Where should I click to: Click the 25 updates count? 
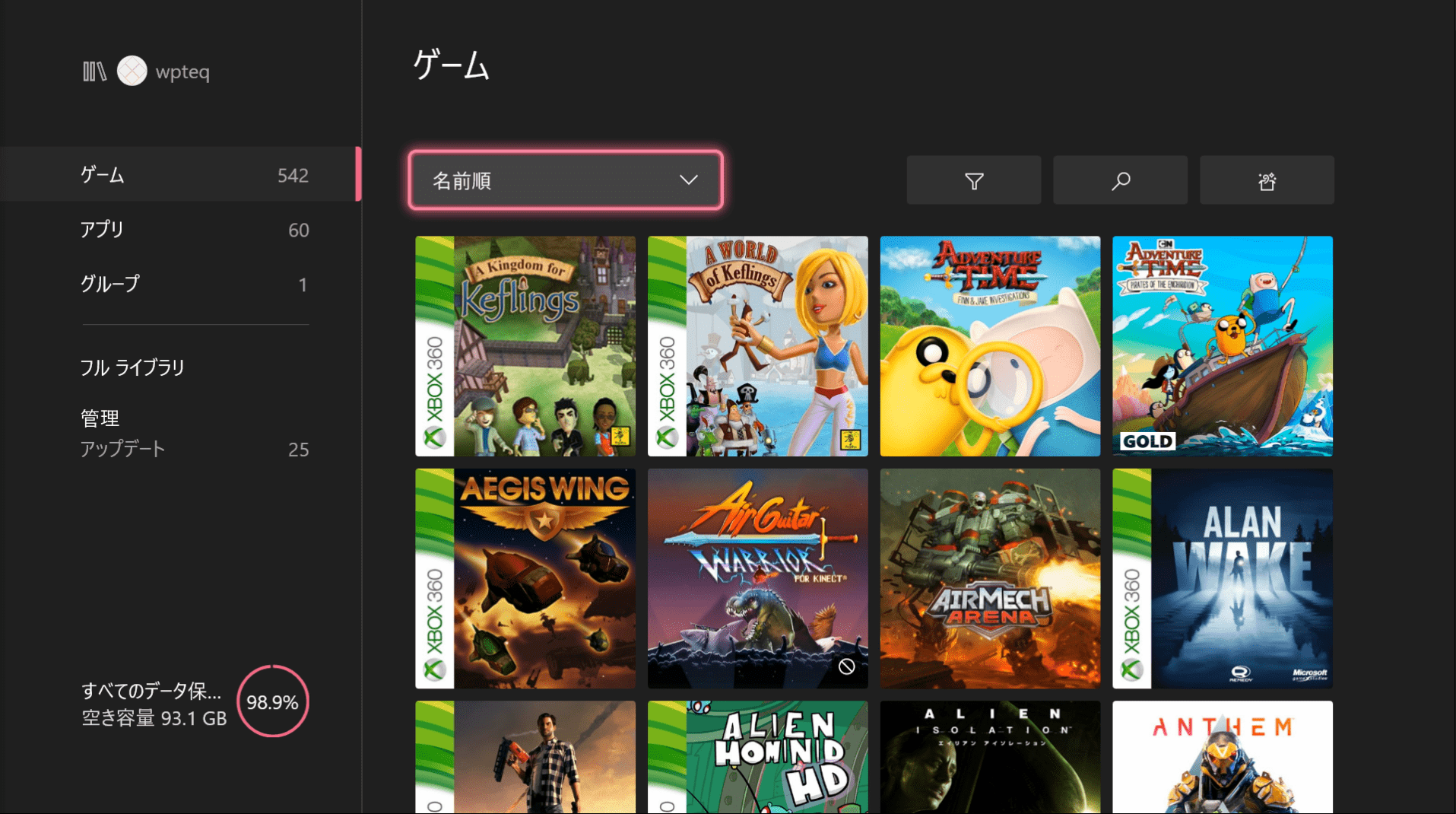pyautogui.click(x=298, y=450)
